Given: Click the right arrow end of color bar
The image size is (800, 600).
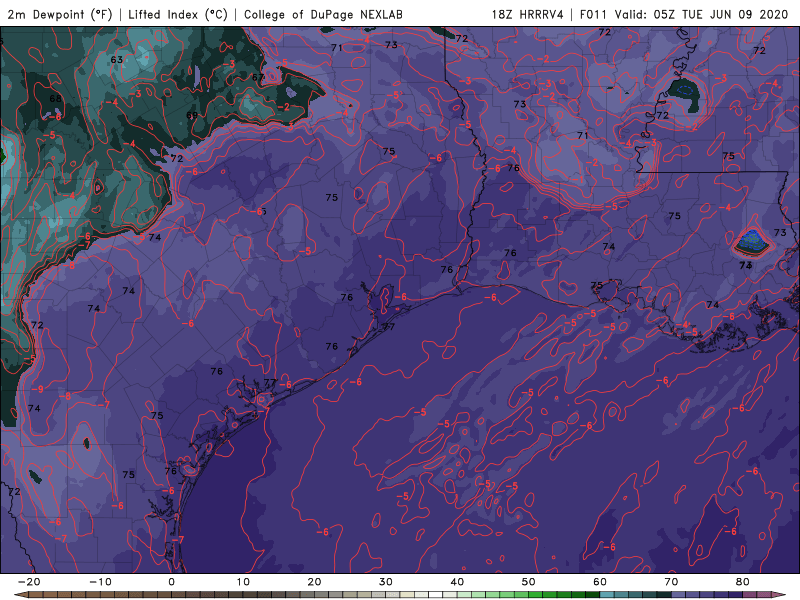Looking at the screenshot, I should [780, 595].
